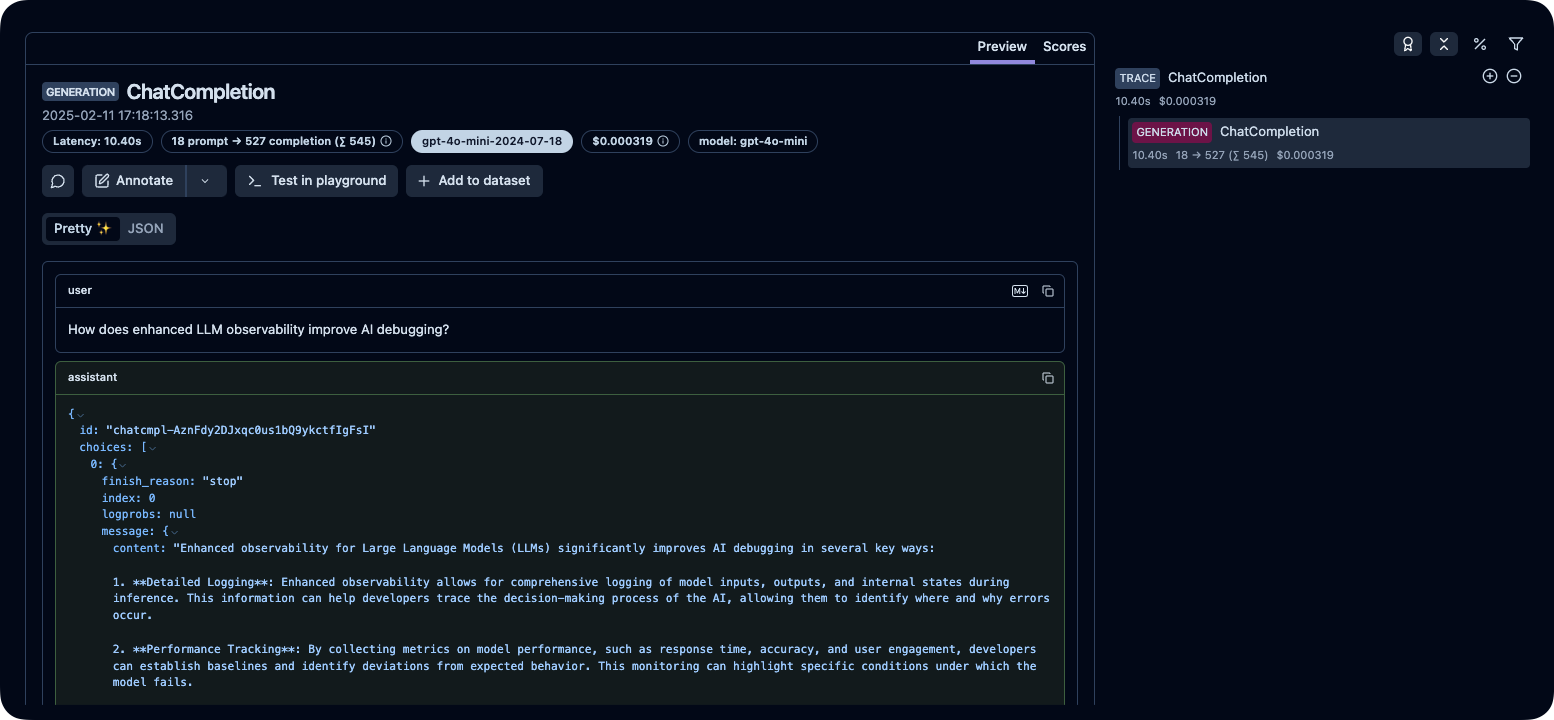Click the percent icon in trace toolbar

1479,44
